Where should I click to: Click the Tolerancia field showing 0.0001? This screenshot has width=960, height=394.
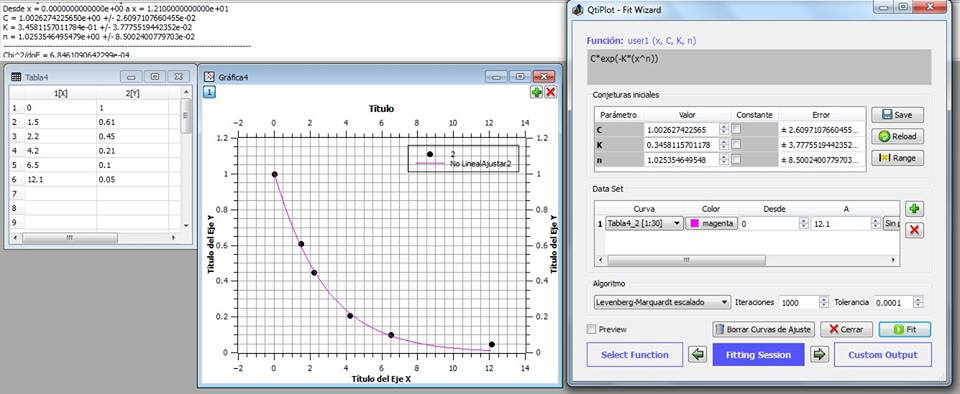[x=893, y=302]
